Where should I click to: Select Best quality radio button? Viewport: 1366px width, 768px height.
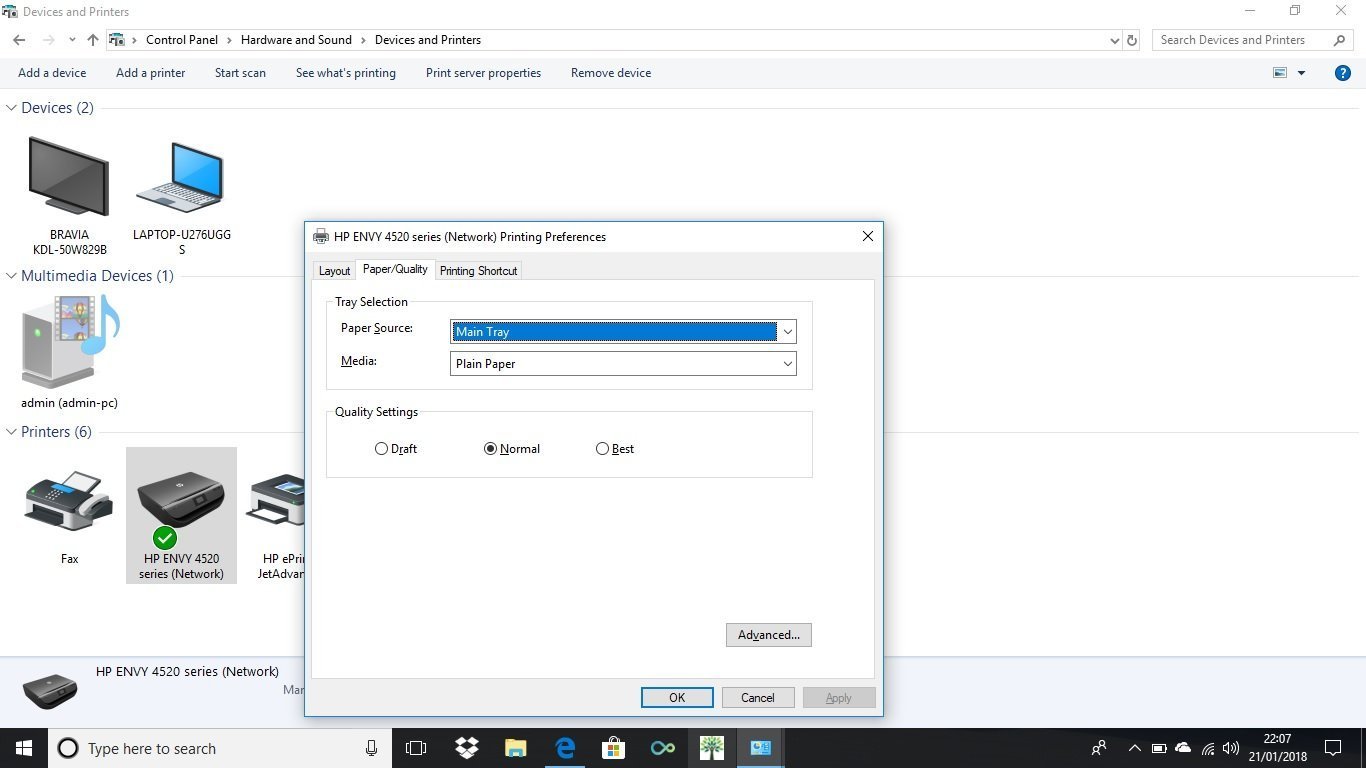pos(602,449)
